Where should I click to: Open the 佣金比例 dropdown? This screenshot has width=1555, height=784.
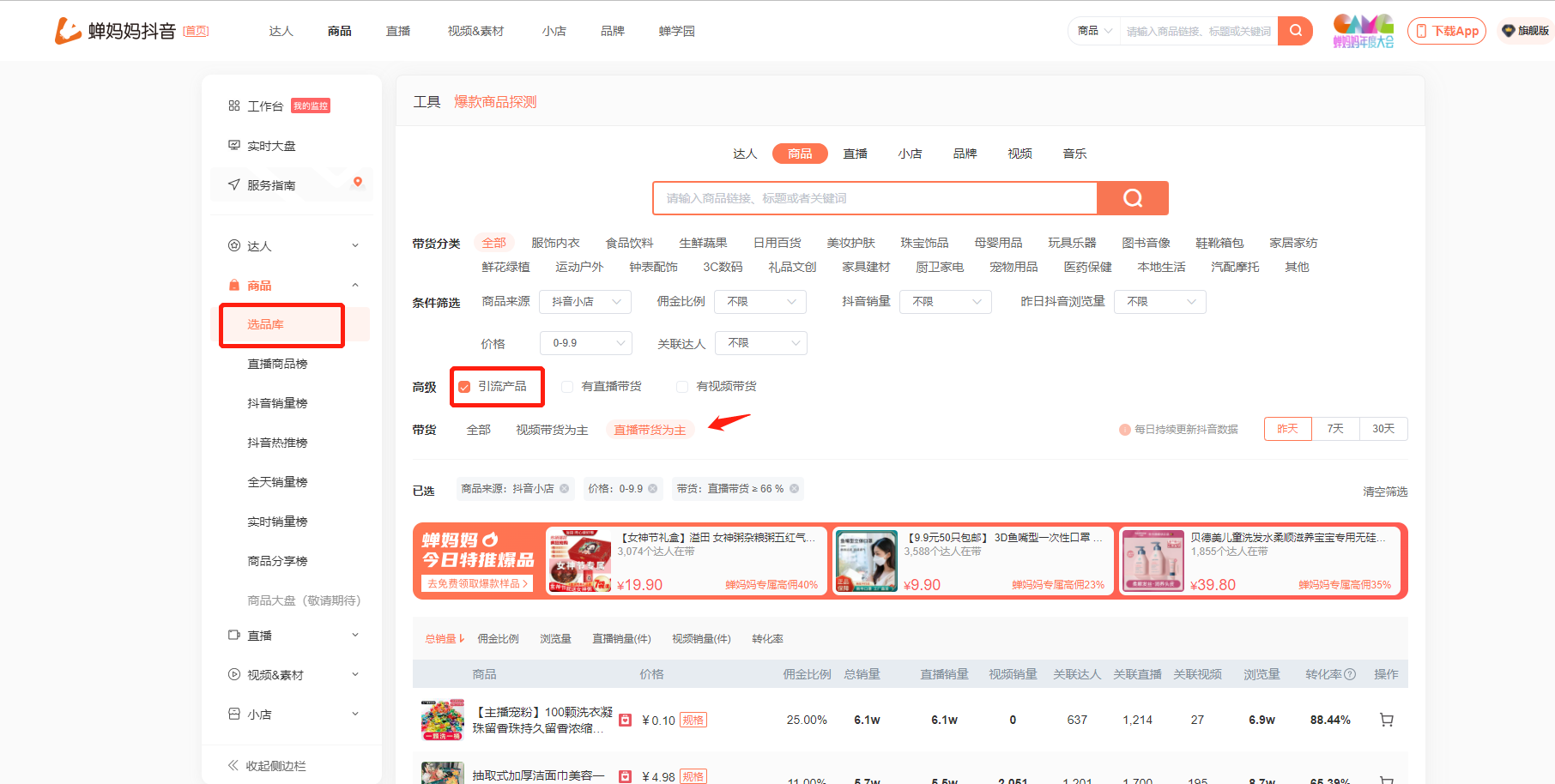pos(760,302)
